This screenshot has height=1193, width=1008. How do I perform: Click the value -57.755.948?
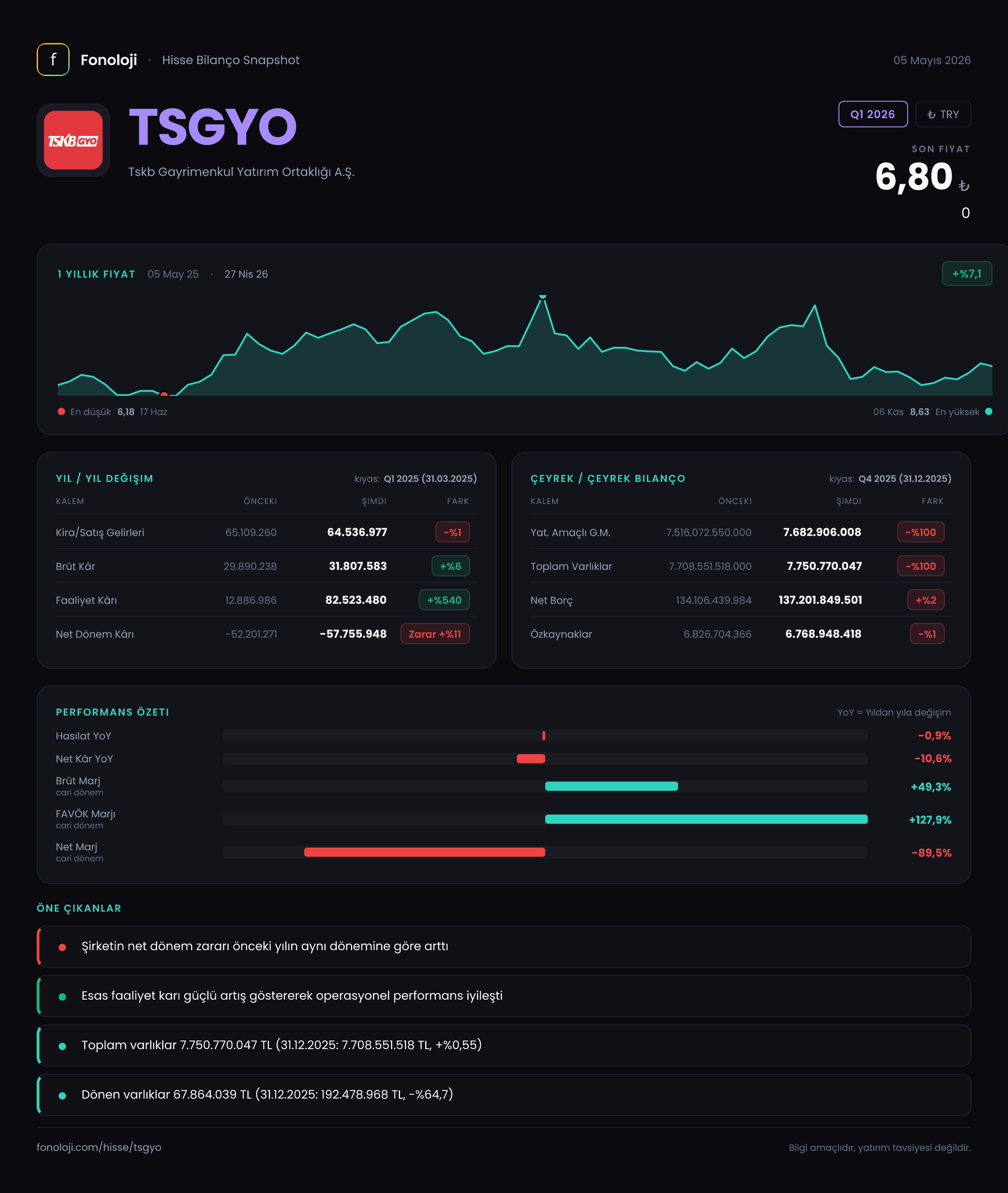tap(353, 634)
